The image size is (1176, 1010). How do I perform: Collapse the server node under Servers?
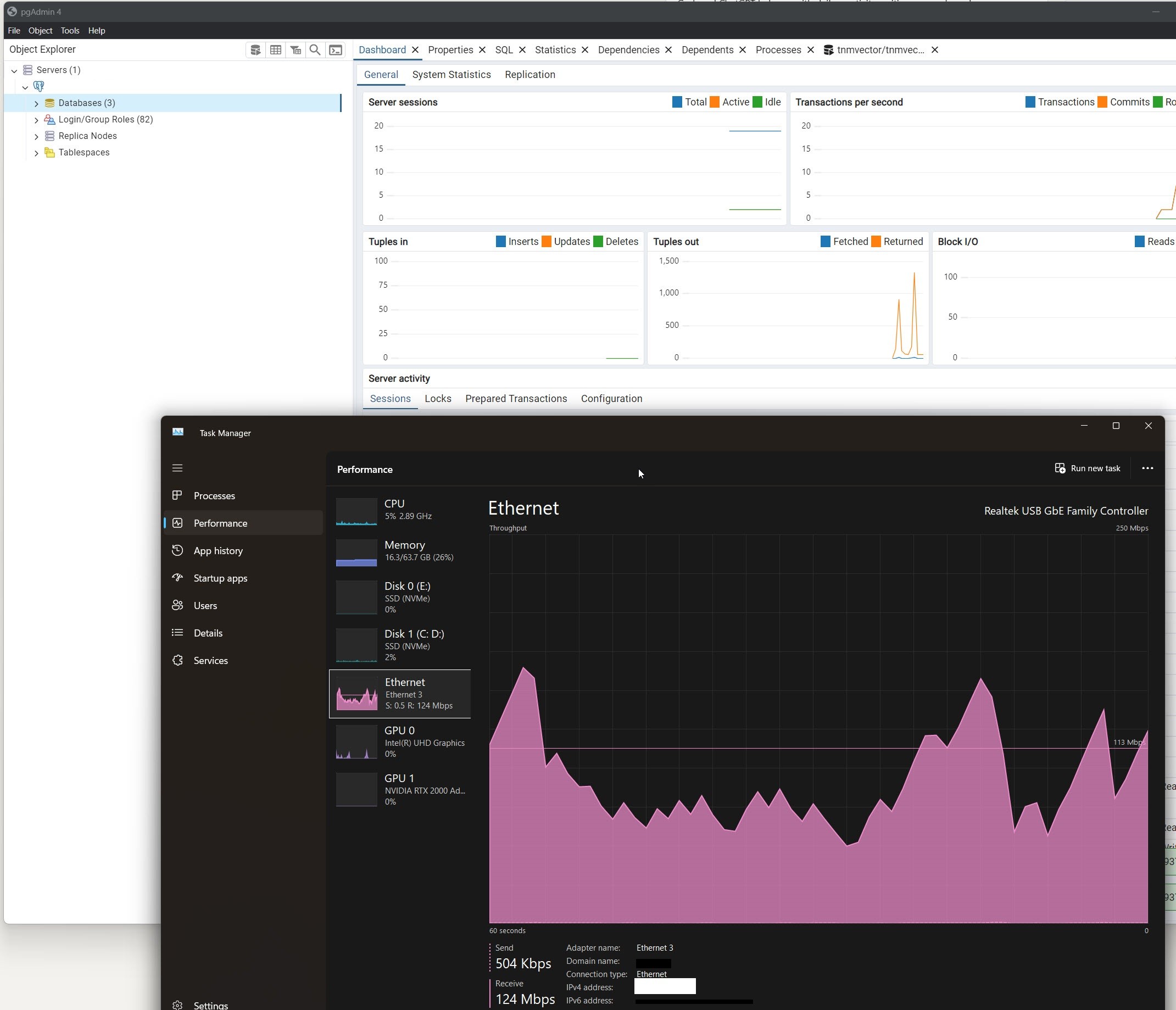tap(25, 87)
